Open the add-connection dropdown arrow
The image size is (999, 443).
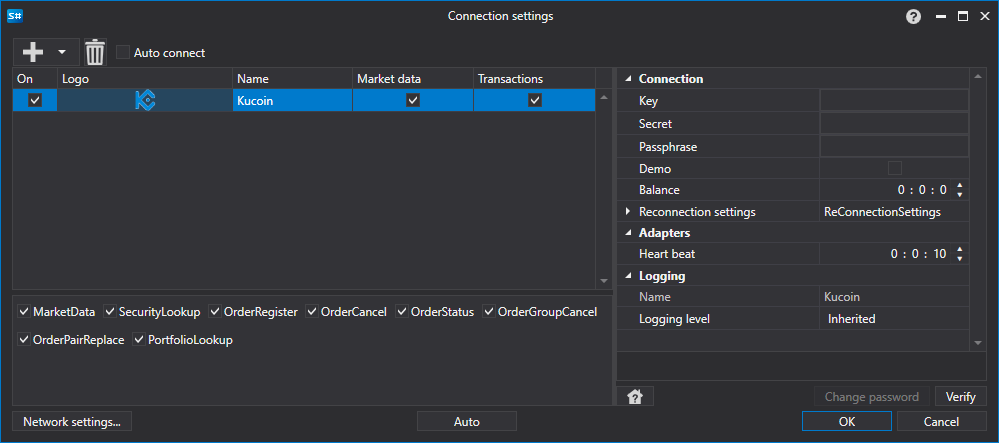pyautogui.click(x=62, y=52)
